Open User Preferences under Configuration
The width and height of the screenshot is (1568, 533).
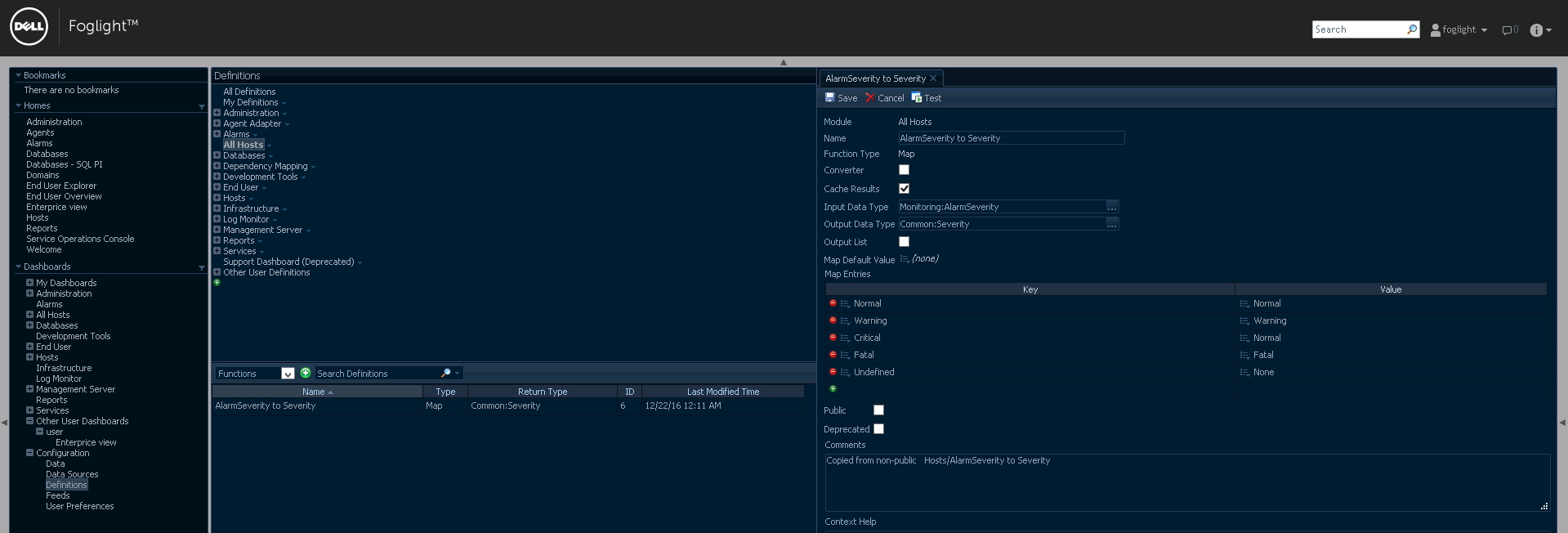tap(80, 506)
